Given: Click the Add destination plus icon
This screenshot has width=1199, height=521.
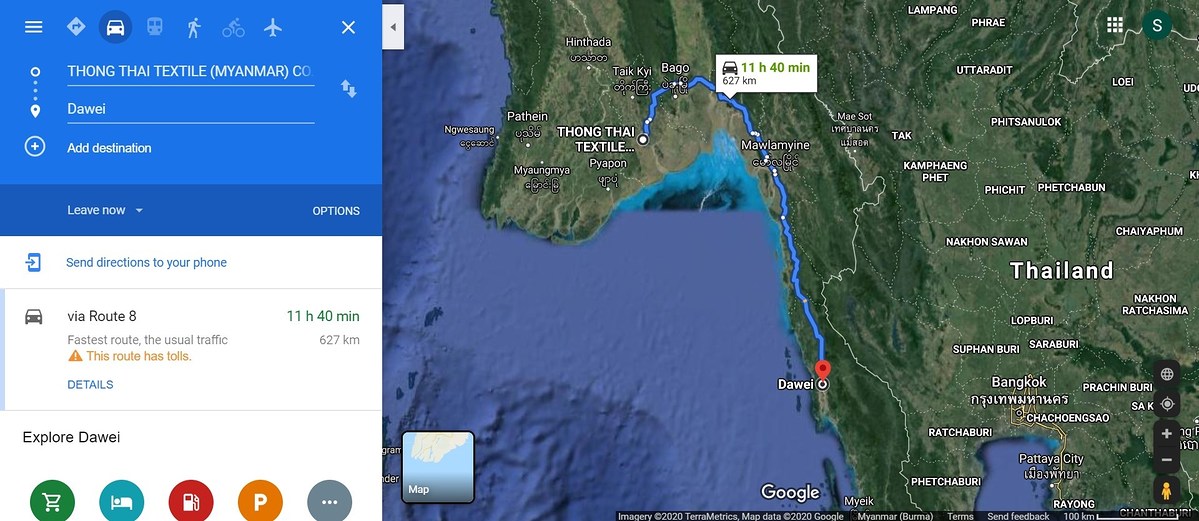Looking at the screenshot, I should click(34, 147).
